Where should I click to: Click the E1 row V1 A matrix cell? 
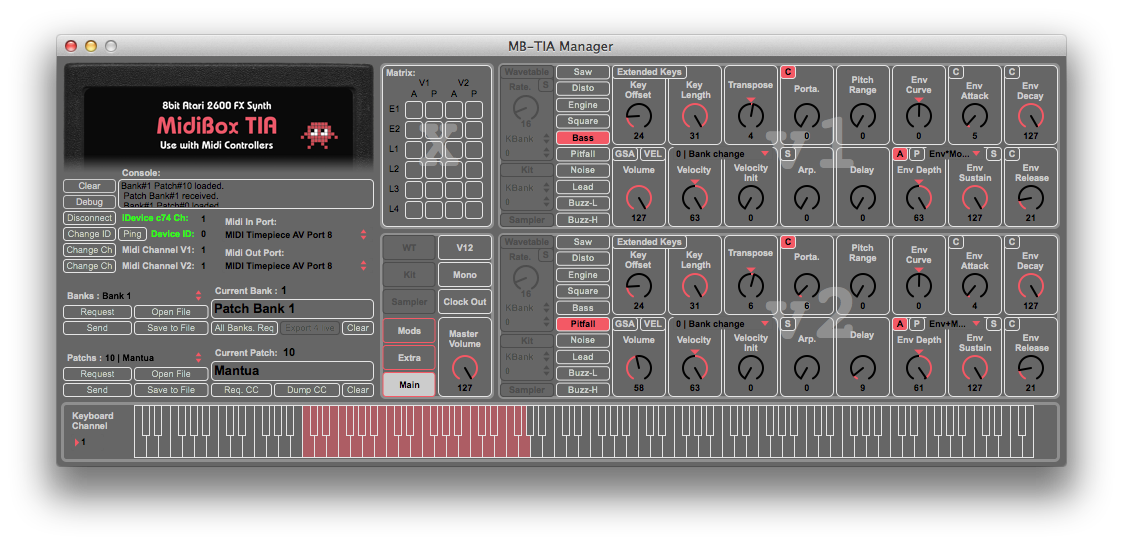(x=414, y=110)
